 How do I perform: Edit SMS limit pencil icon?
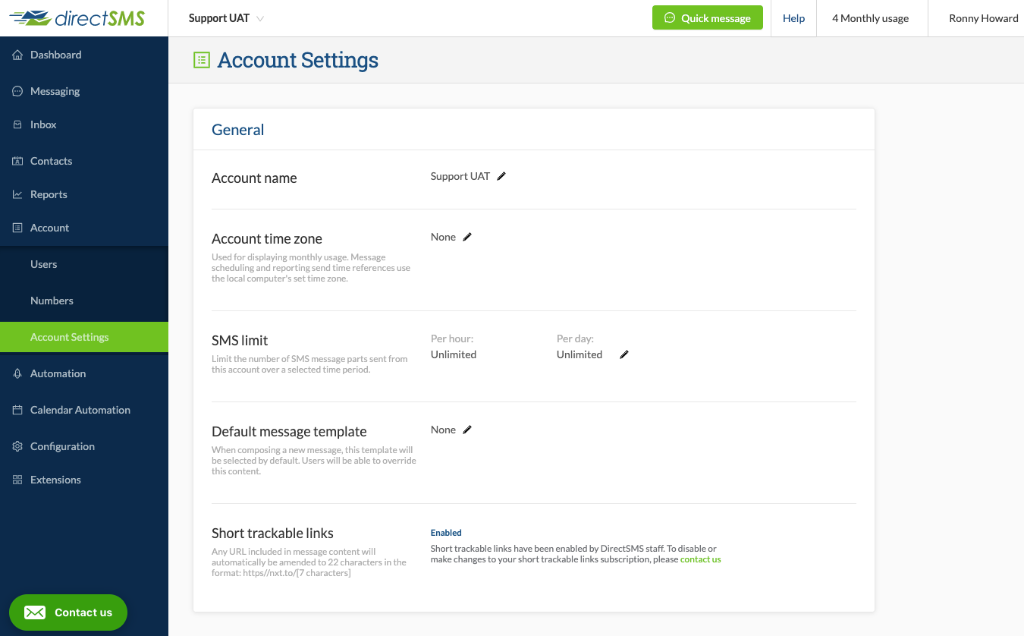tap(624, 355)
